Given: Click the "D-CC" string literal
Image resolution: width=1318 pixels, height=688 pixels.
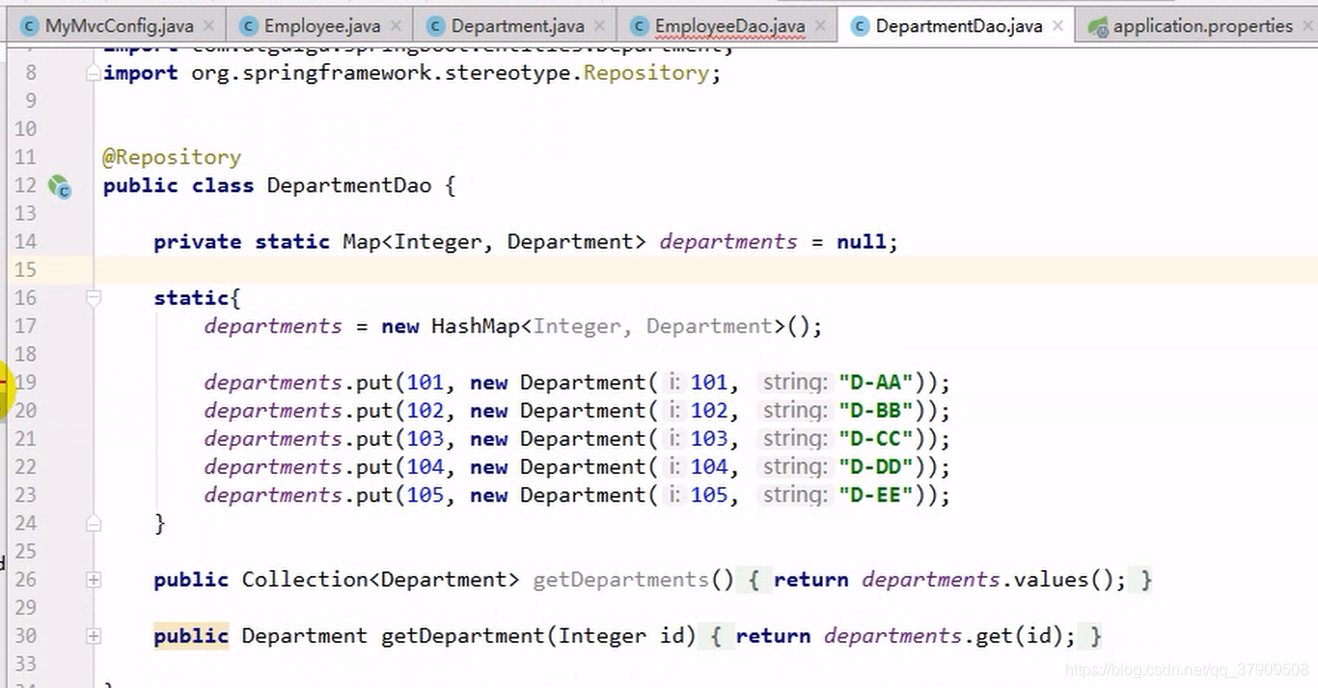Looking at the screenshot, I should click(877, 438).
